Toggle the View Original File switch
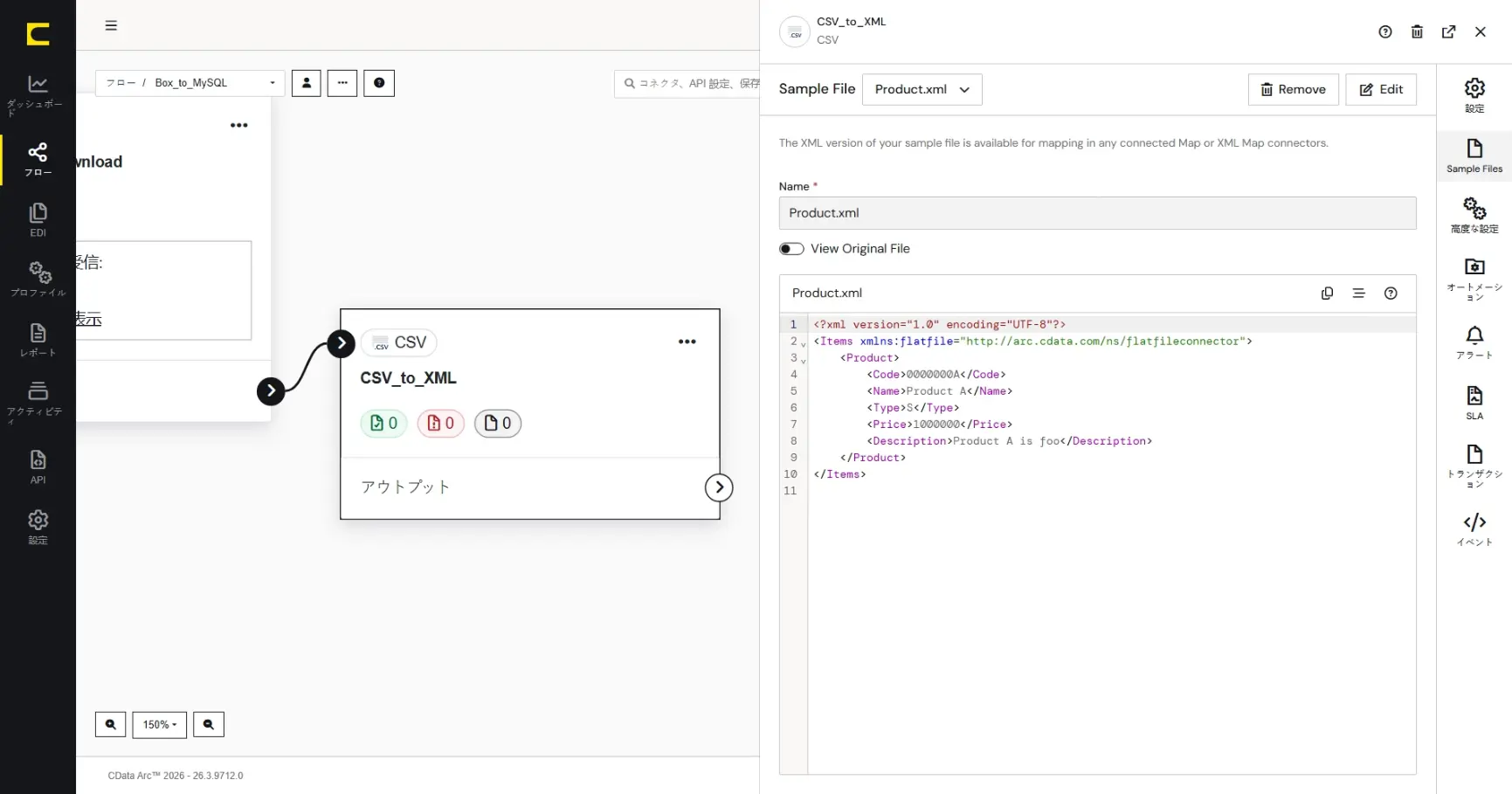The width and height of the screenshot is (1512, 794). click(x=791, y=249)
